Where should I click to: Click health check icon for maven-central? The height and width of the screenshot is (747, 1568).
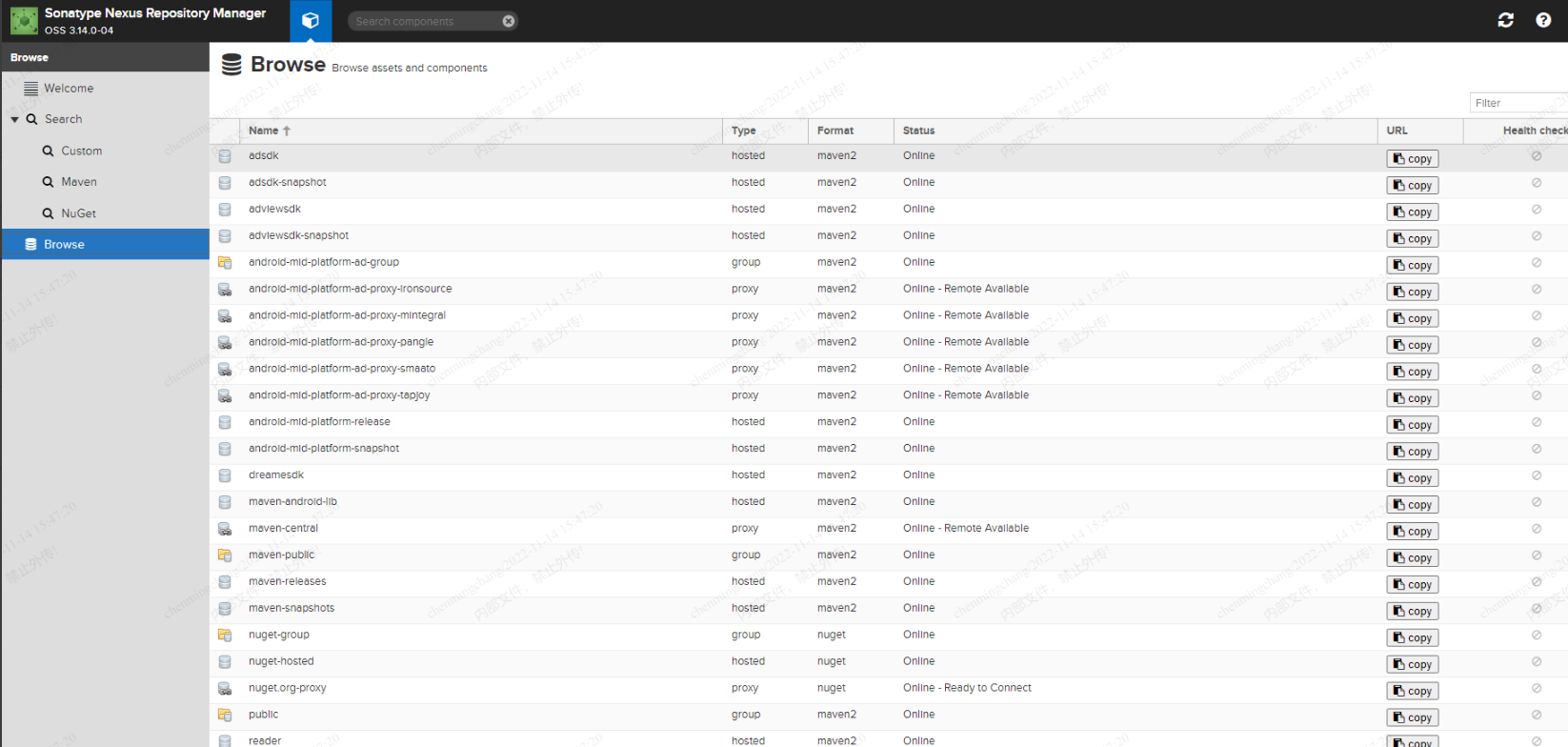click(1537, 529)
